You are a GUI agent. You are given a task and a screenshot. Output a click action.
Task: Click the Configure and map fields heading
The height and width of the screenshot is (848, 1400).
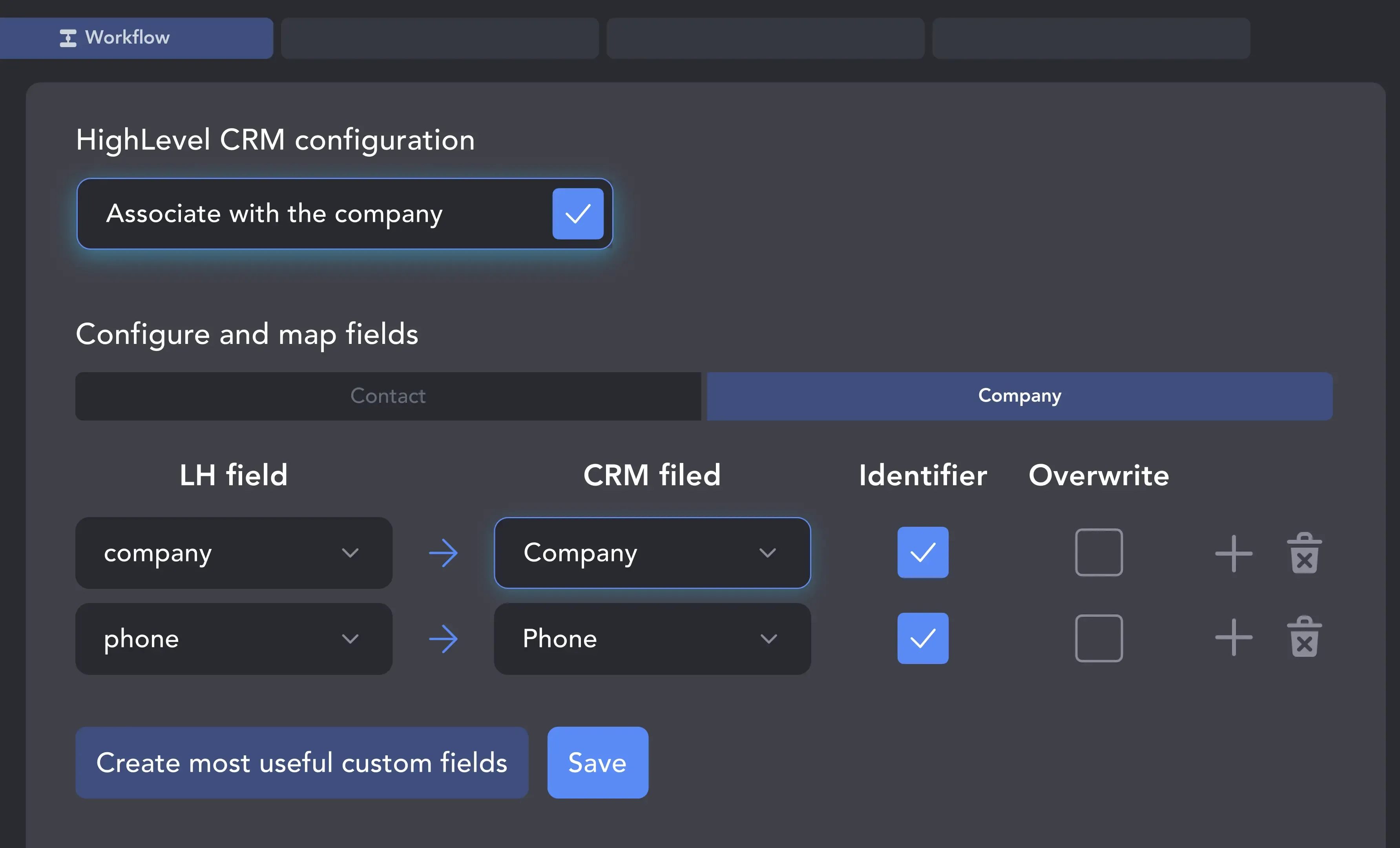pos(247,334)
